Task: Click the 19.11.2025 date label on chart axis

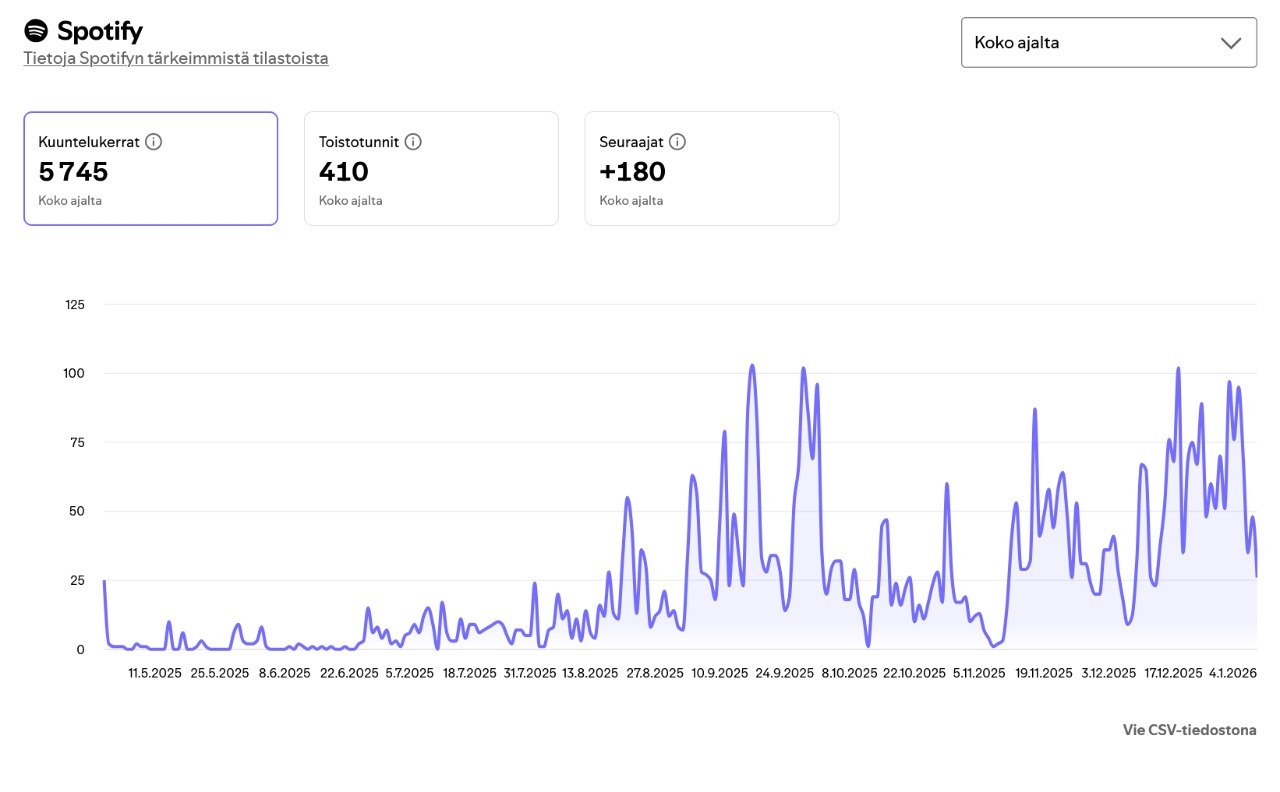Action: coord(1043,673)
